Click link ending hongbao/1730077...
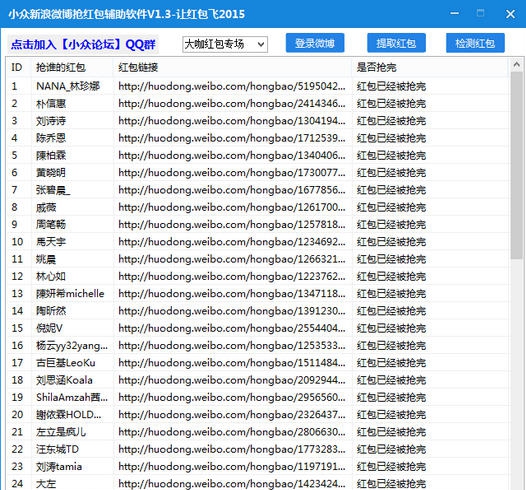526x490 pixels. [232, 173]
